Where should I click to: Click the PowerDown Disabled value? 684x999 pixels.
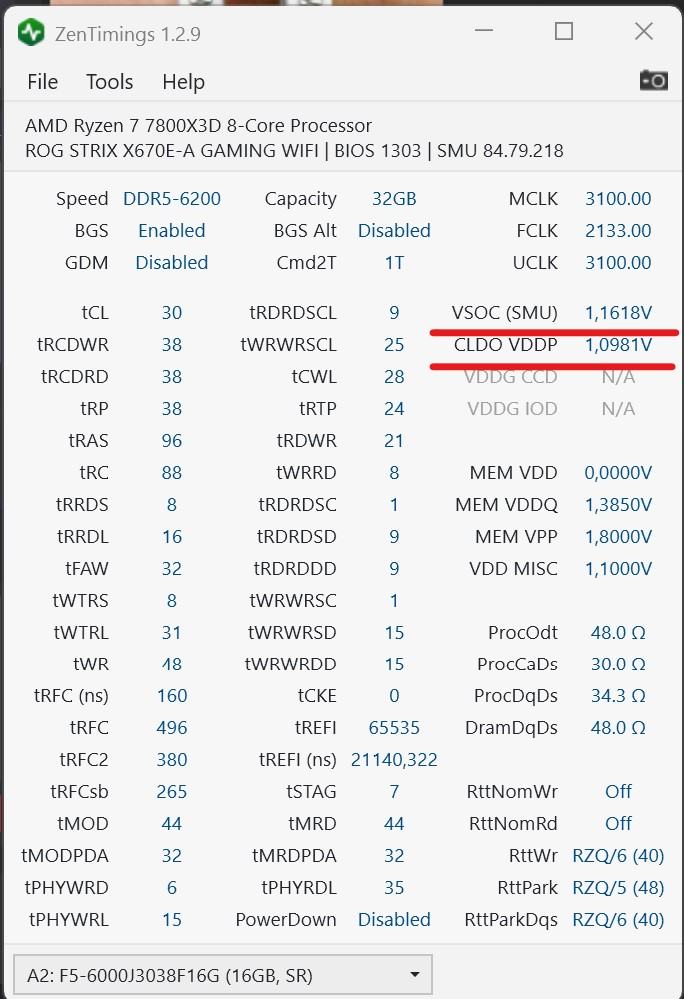tap(394, 919)
